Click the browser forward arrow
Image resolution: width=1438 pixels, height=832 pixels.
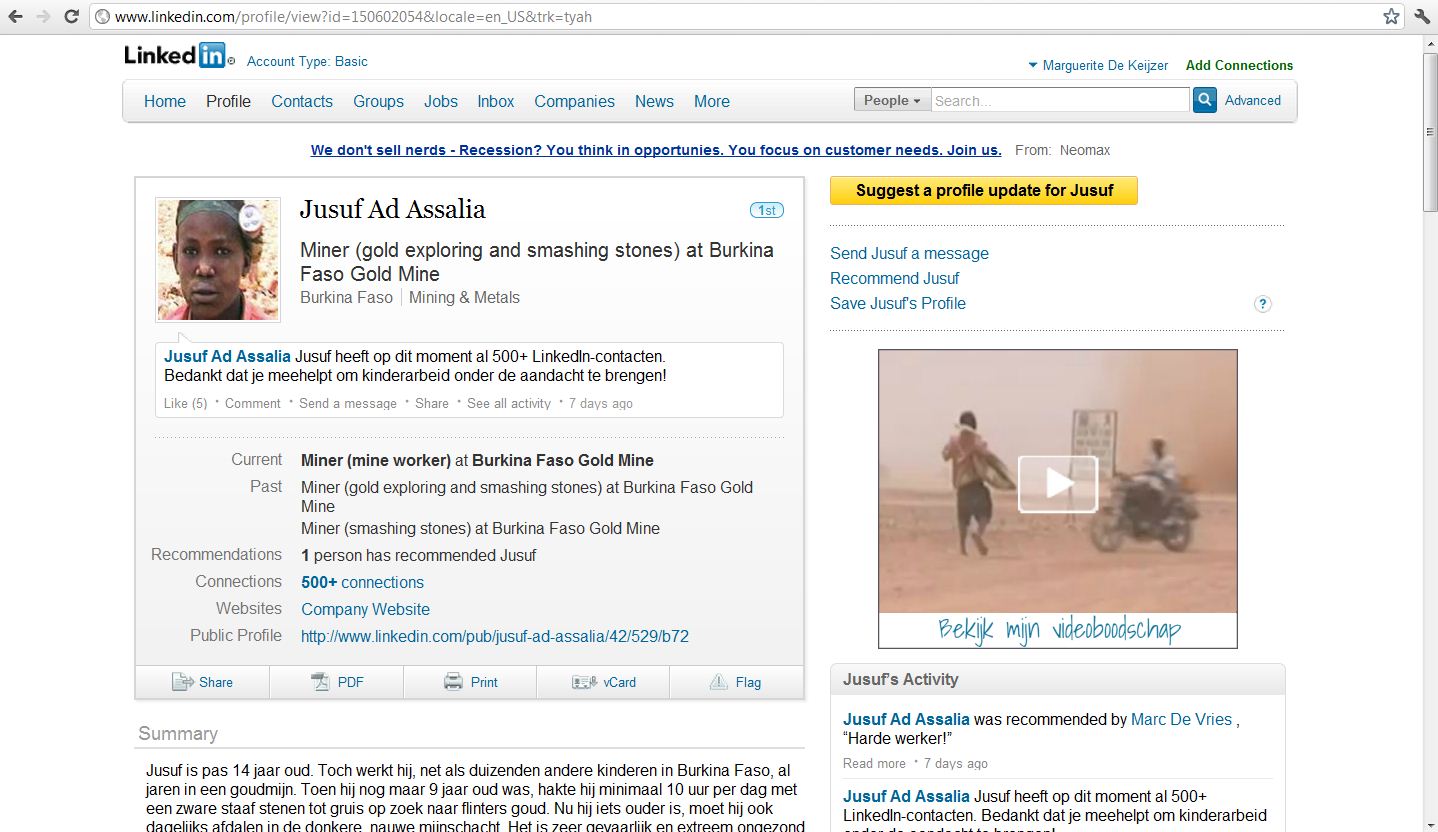coord(43,17)
